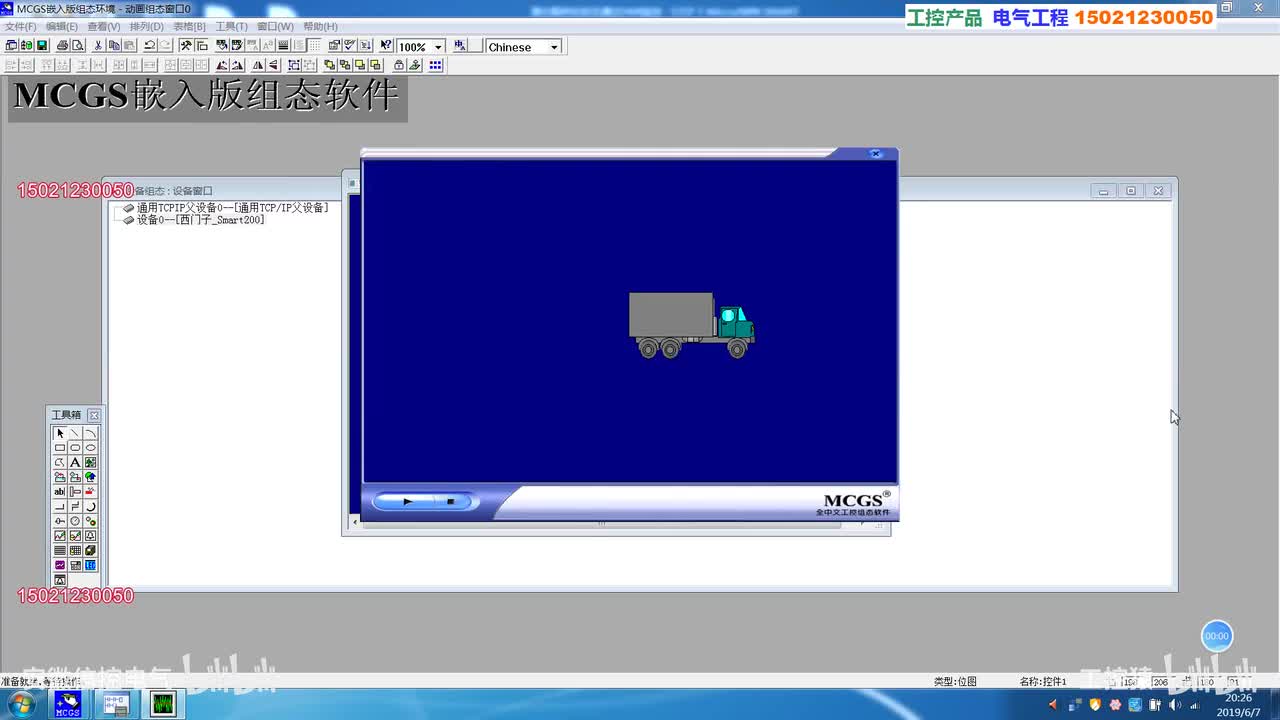Select the round gauge dial tool

pos(75,521)
